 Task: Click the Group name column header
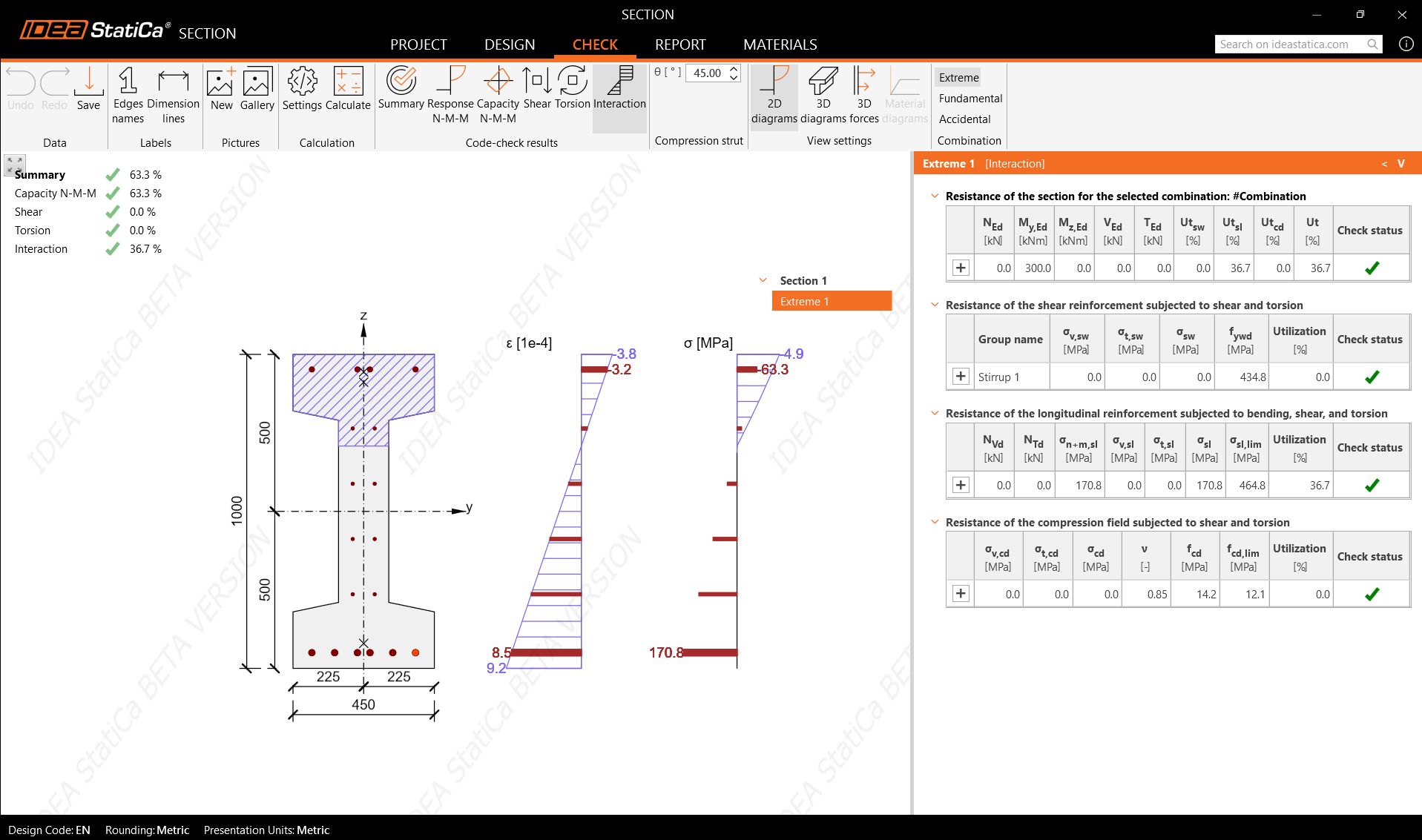(x=1010, y=340)
